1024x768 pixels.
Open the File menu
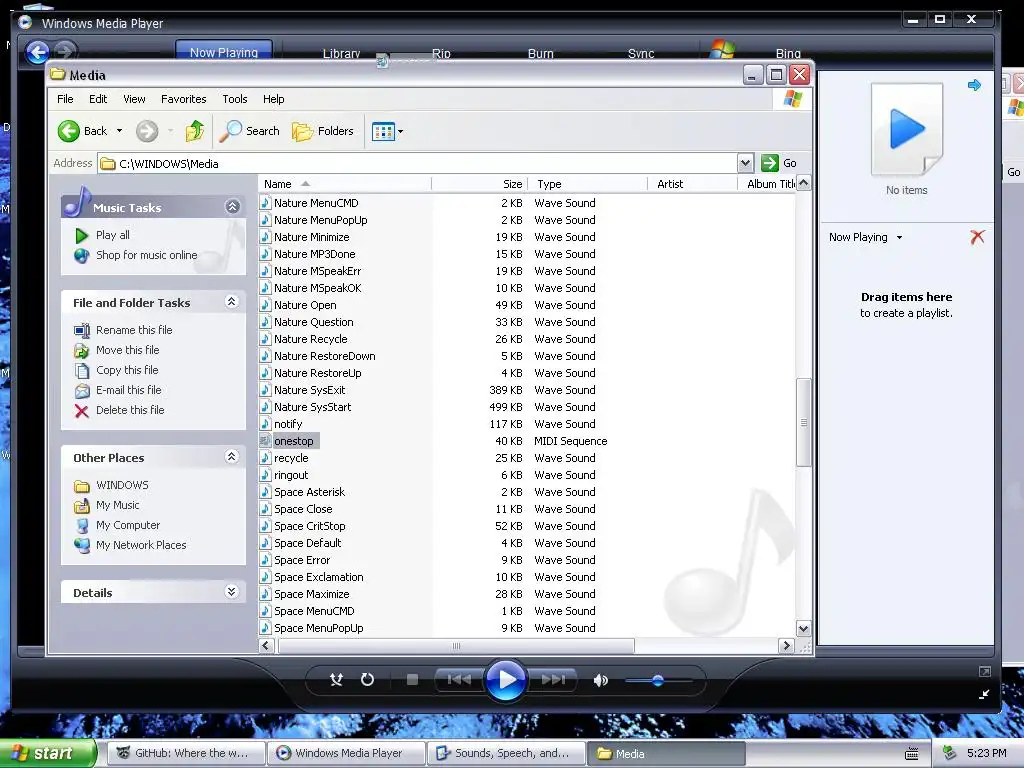[65, 99]
